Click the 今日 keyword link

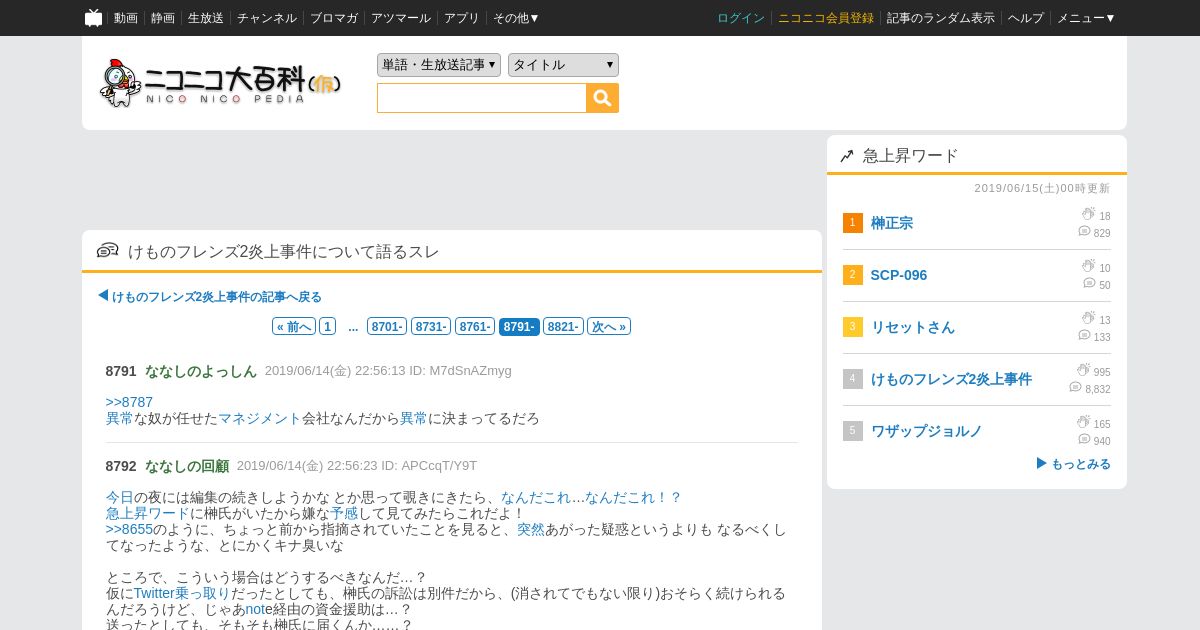(120, 497)
